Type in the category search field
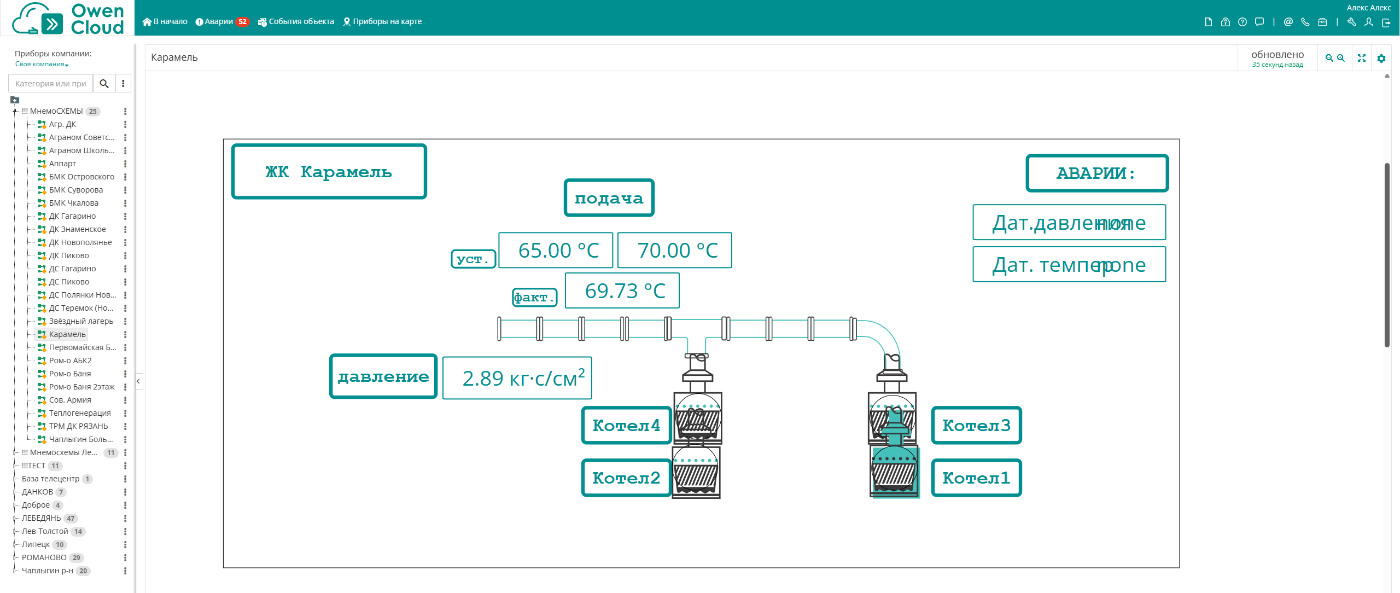Screen dimensions: 1400x593 click(51, 83)
